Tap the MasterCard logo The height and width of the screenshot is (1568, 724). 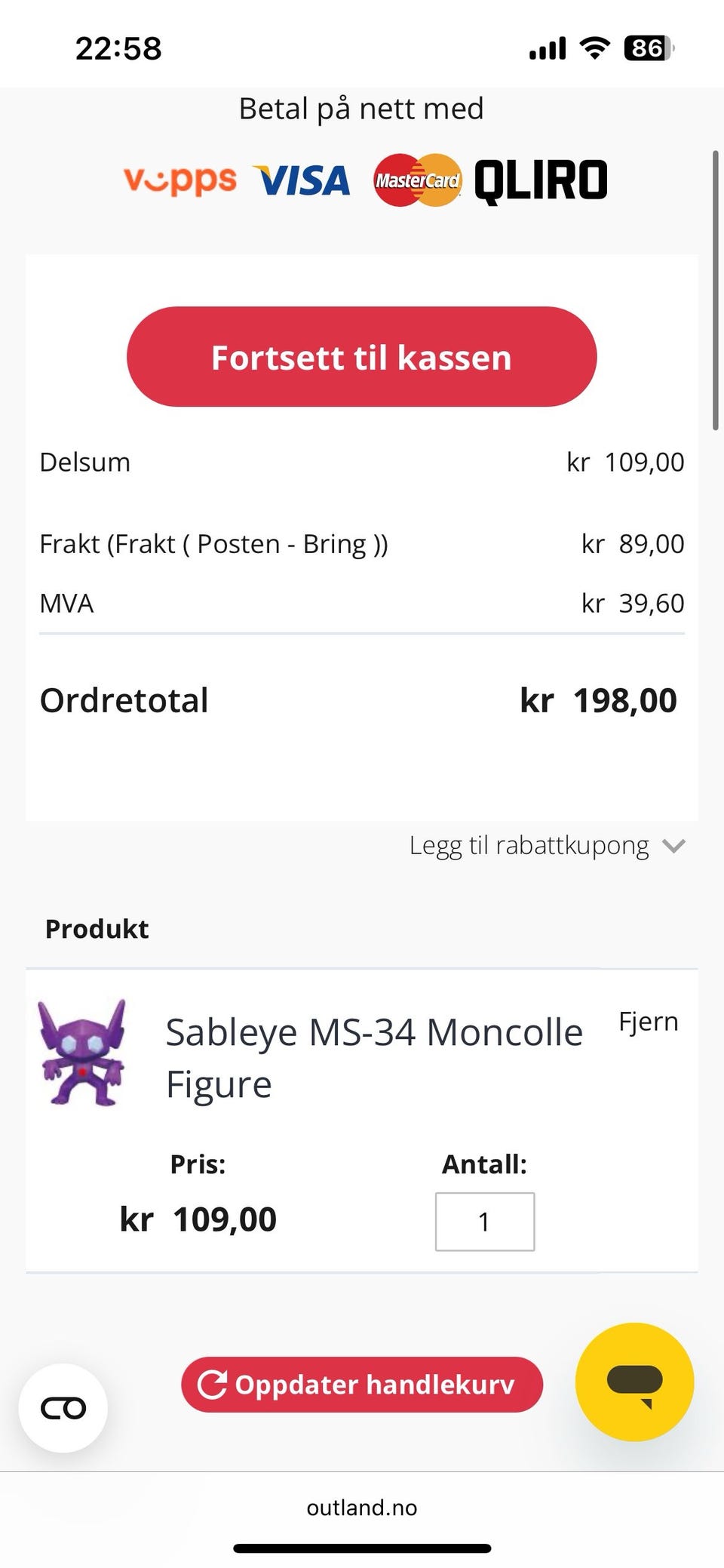point(417,180)
